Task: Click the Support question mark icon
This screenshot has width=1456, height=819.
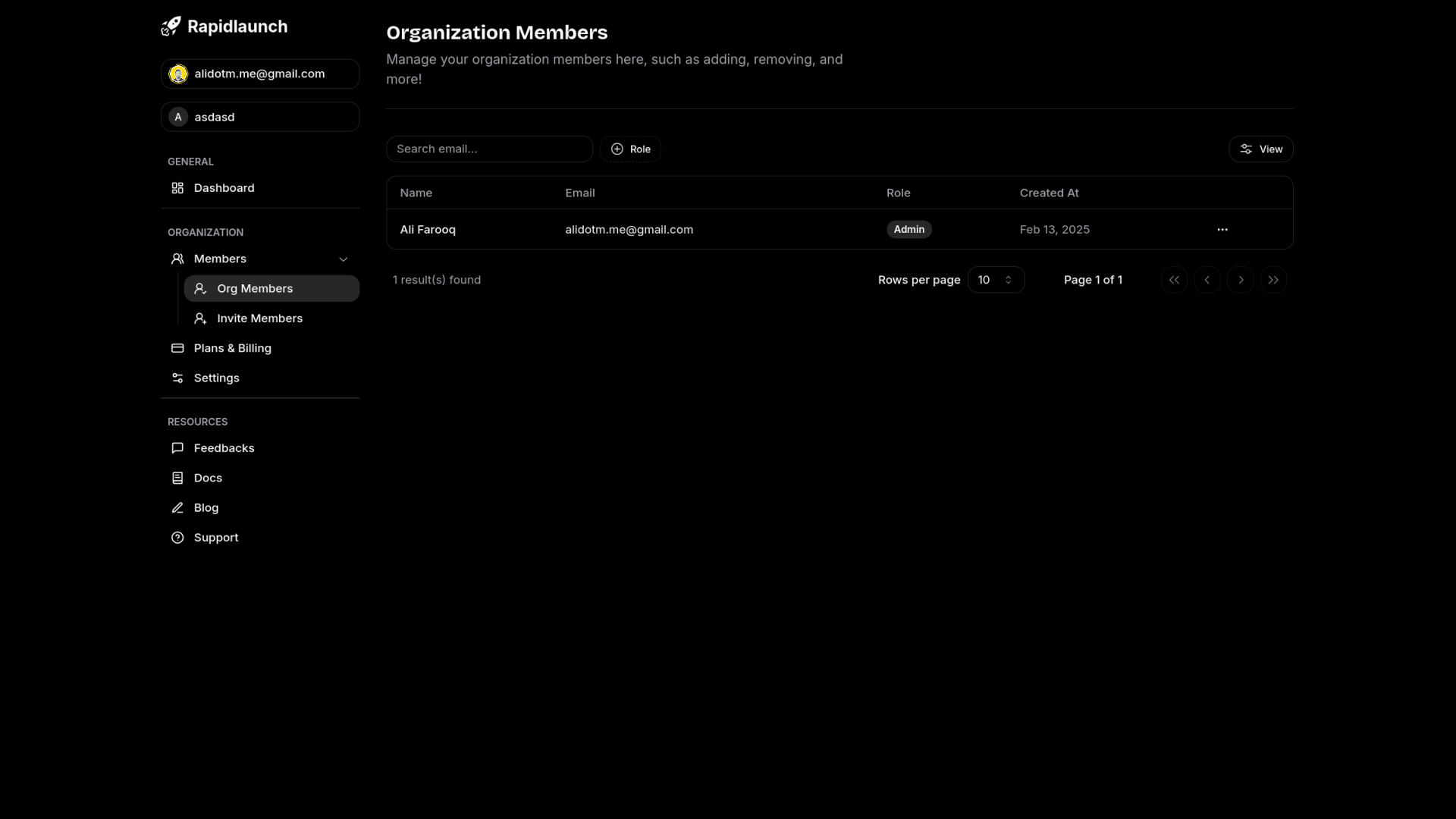Action: click(177, 538)
